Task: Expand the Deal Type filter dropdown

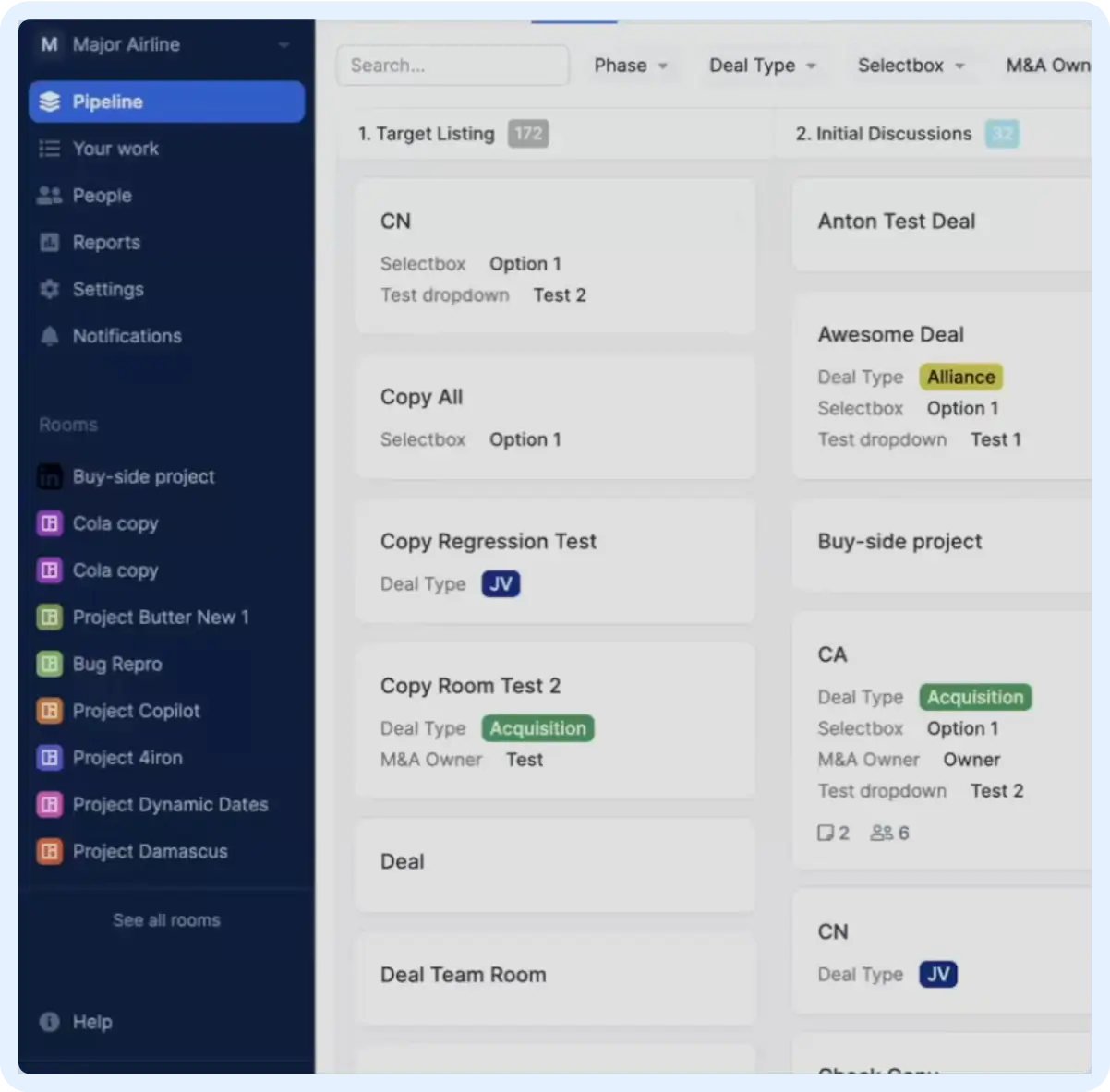Action: point(764,65)
